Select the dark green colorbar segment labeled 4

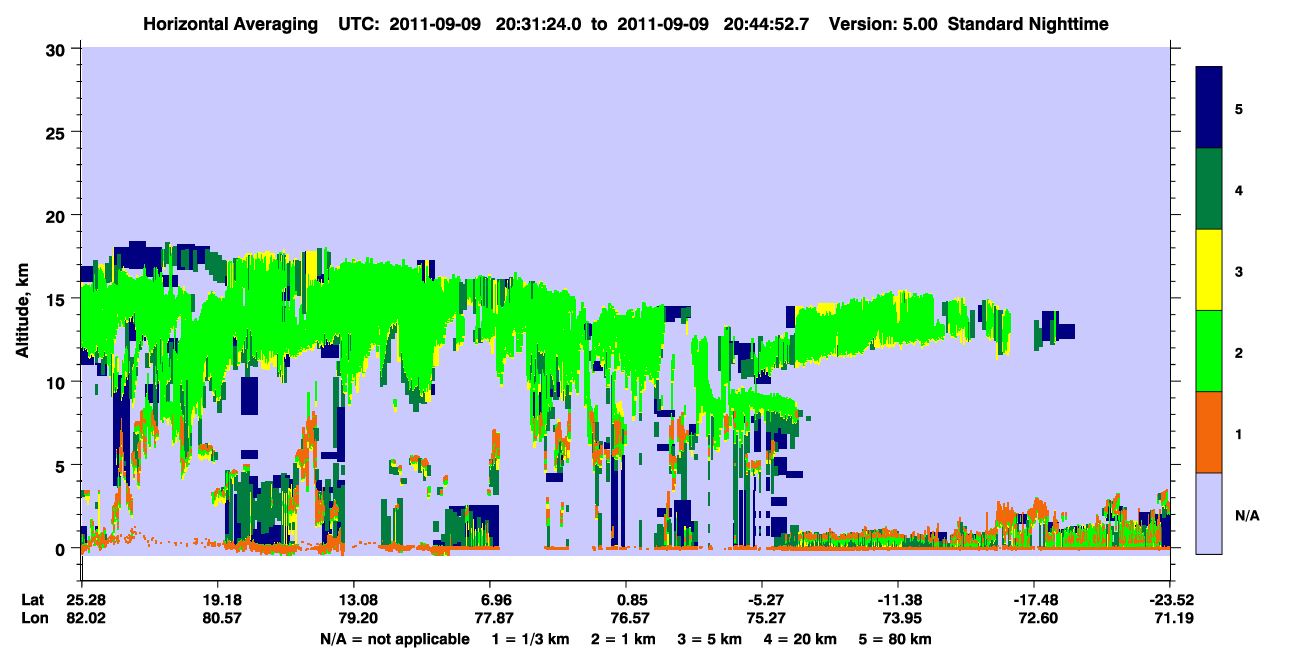(1209, 189)
